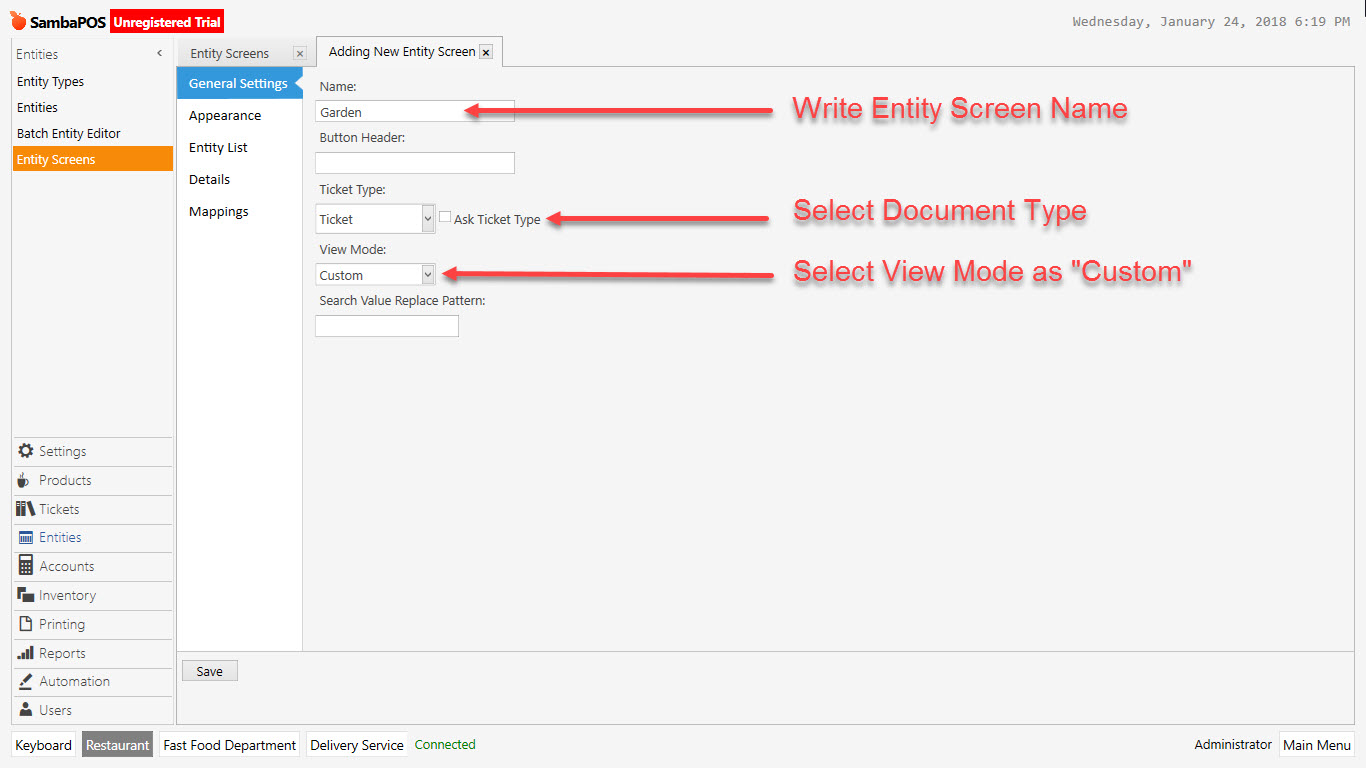
Task: Open the Tickets module icon
Action: click(x=24, y=509)
